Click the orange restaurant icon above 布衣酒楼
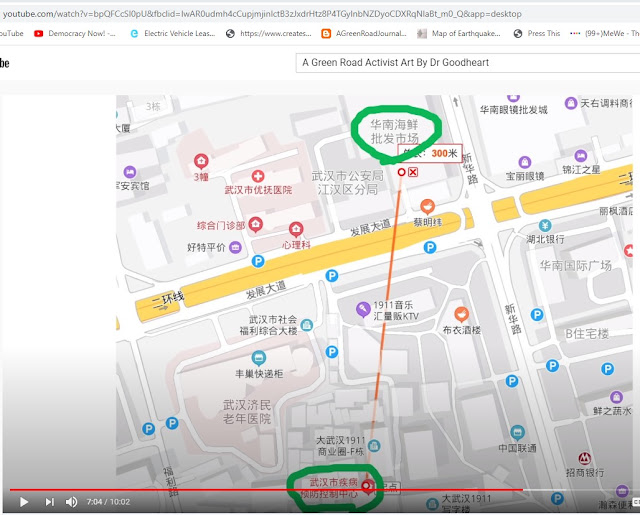640x515 pixels. click(461, 314)
